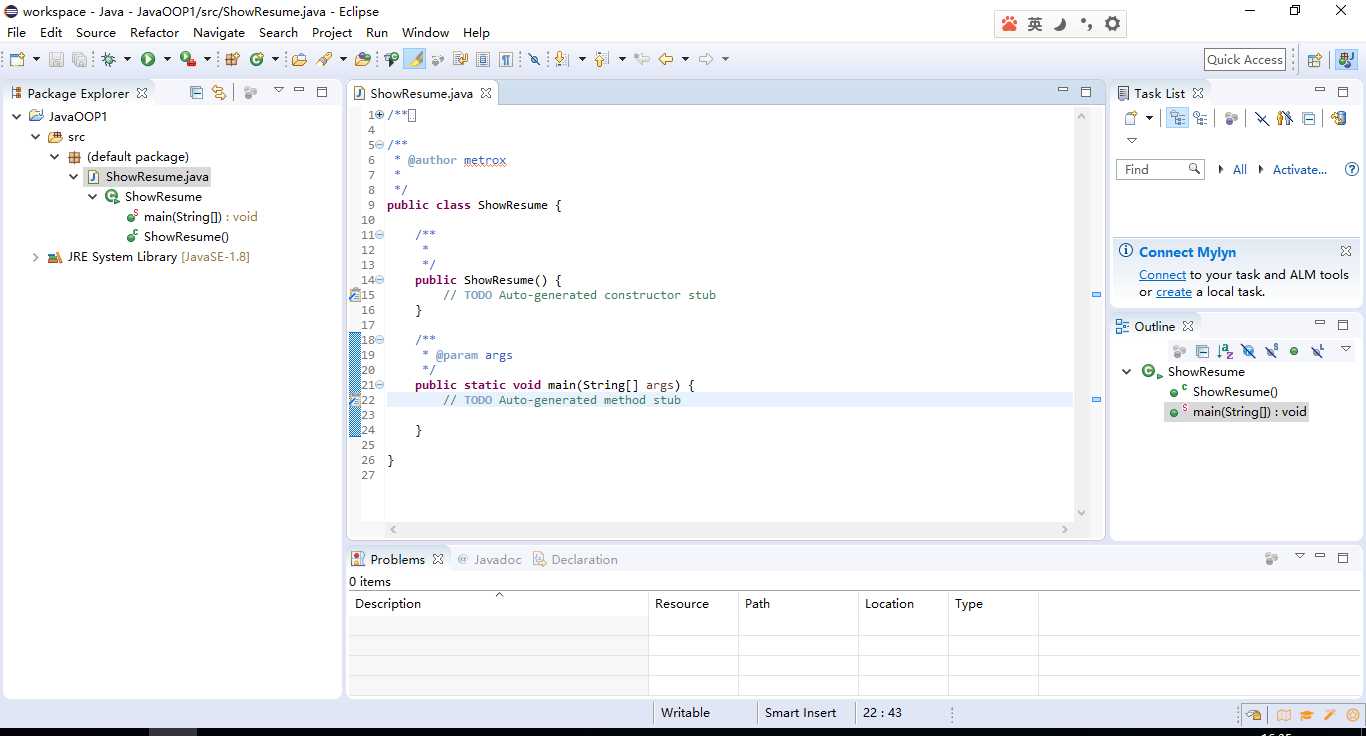Toggle Hide Fields in Outline toolbar

[1248, 351]
